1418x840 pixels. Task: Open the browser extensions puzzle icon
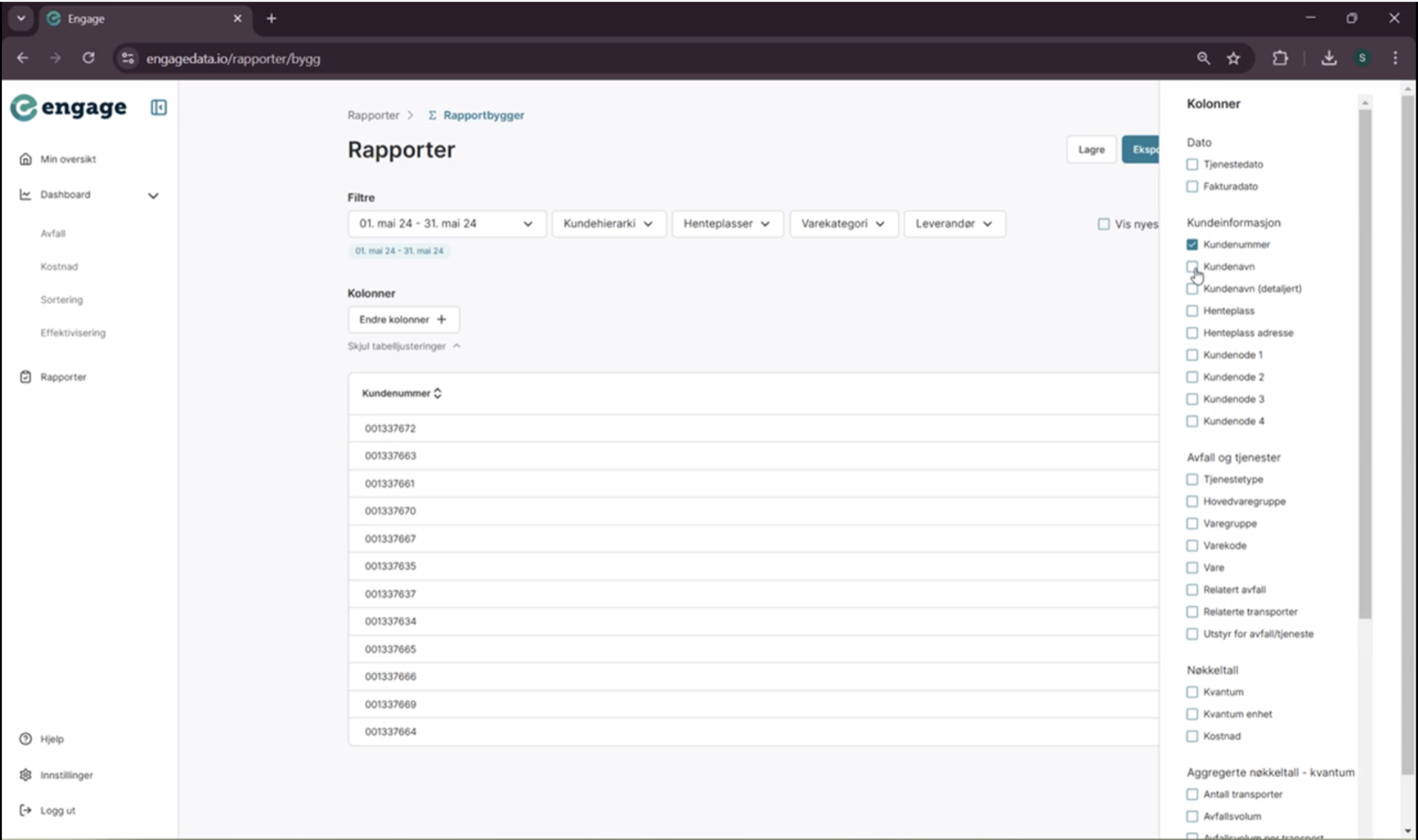[1281, 58]
